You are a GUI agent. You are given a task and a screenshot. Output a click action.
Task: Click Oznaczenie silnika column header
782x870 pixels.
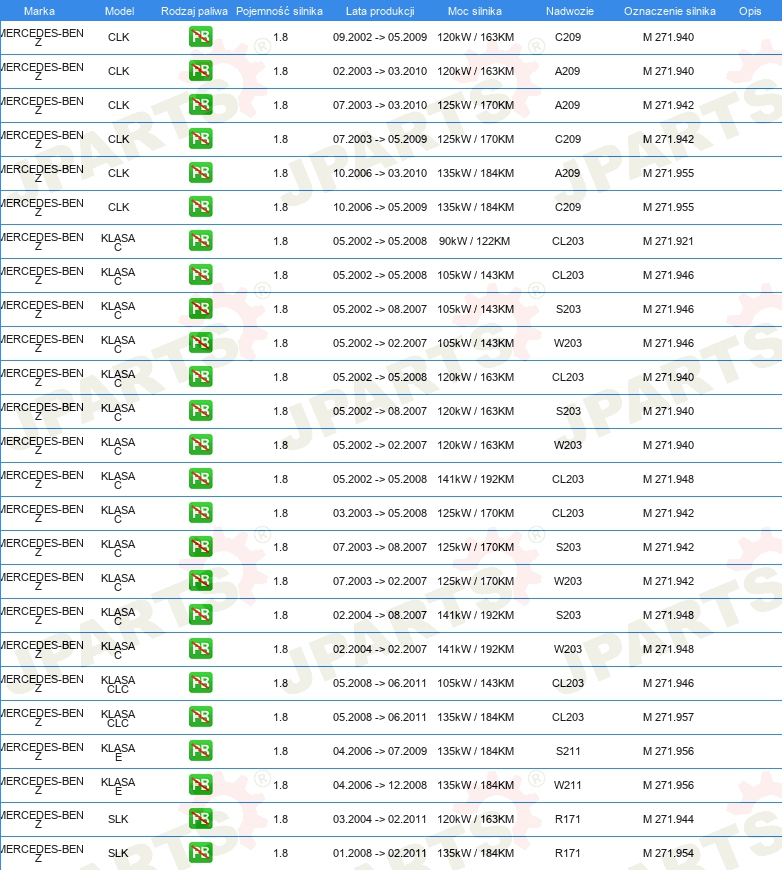670,11
